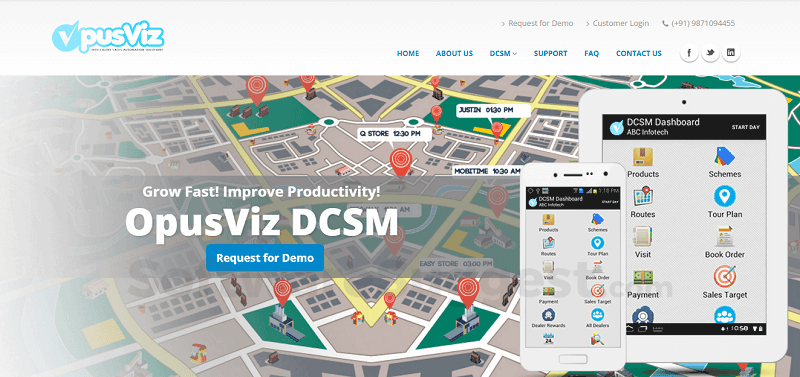
Task: Open the Facebook social icon
Action: click(x=689, y=53)
